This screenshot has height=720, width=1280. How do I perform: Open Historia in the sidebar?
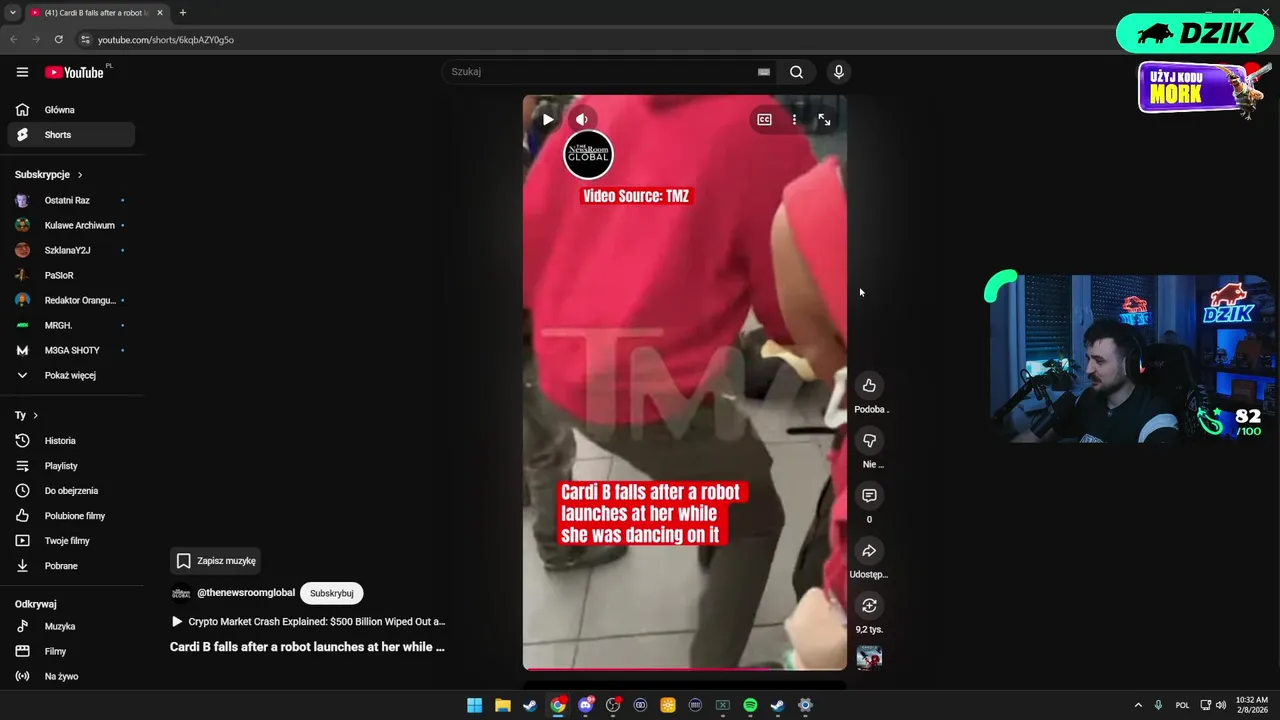(71, 440)
